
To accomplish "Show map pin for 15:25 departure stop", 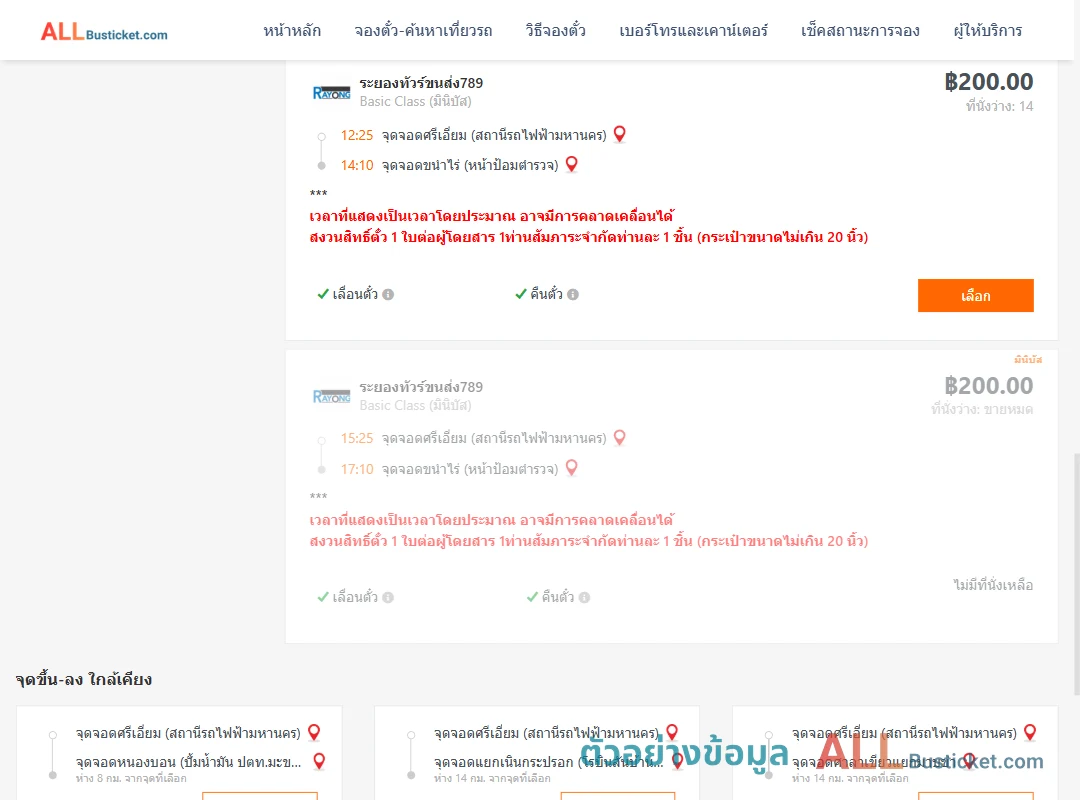I will [620, 438].
